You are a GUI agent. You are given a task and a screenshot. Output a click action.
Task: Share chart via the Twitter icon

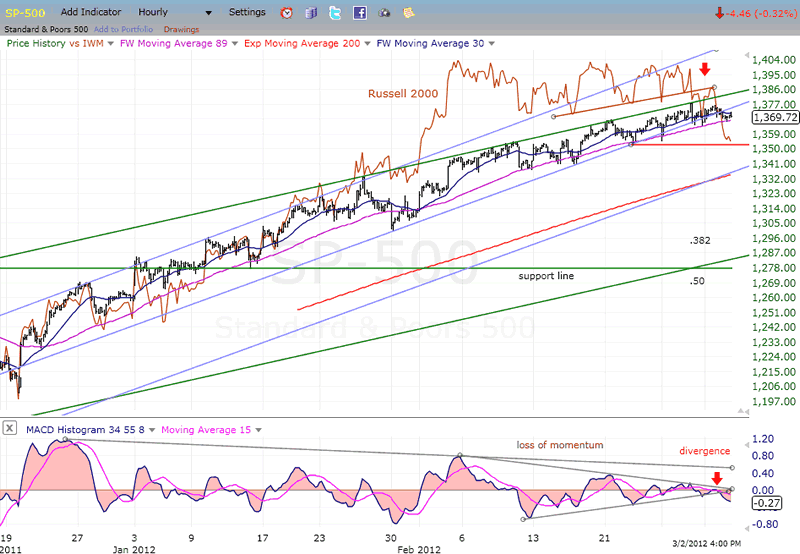[335, 13]
